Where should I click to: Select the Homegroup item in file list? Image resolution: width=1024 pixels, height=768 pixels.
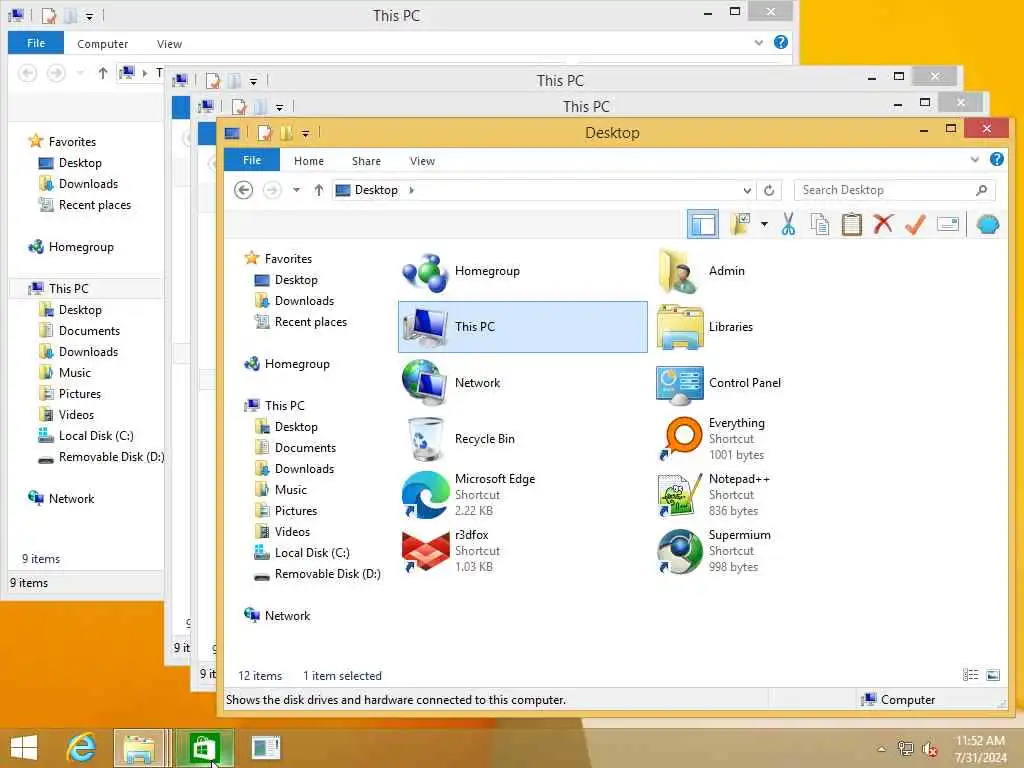(x=522, y=271)
